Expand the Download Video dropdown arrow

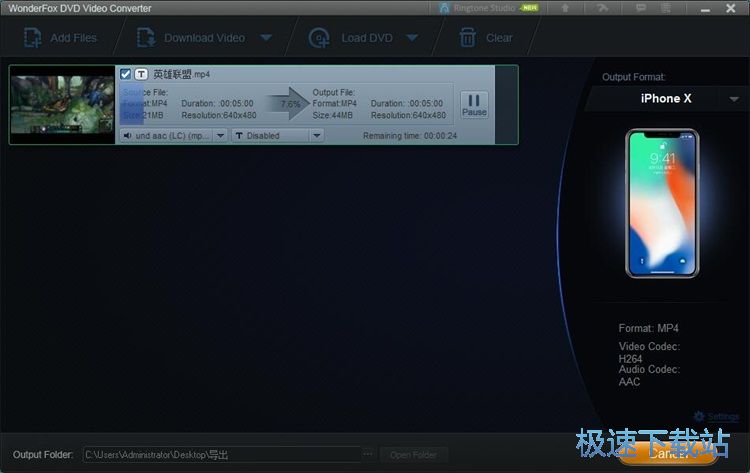coord(266,38)
